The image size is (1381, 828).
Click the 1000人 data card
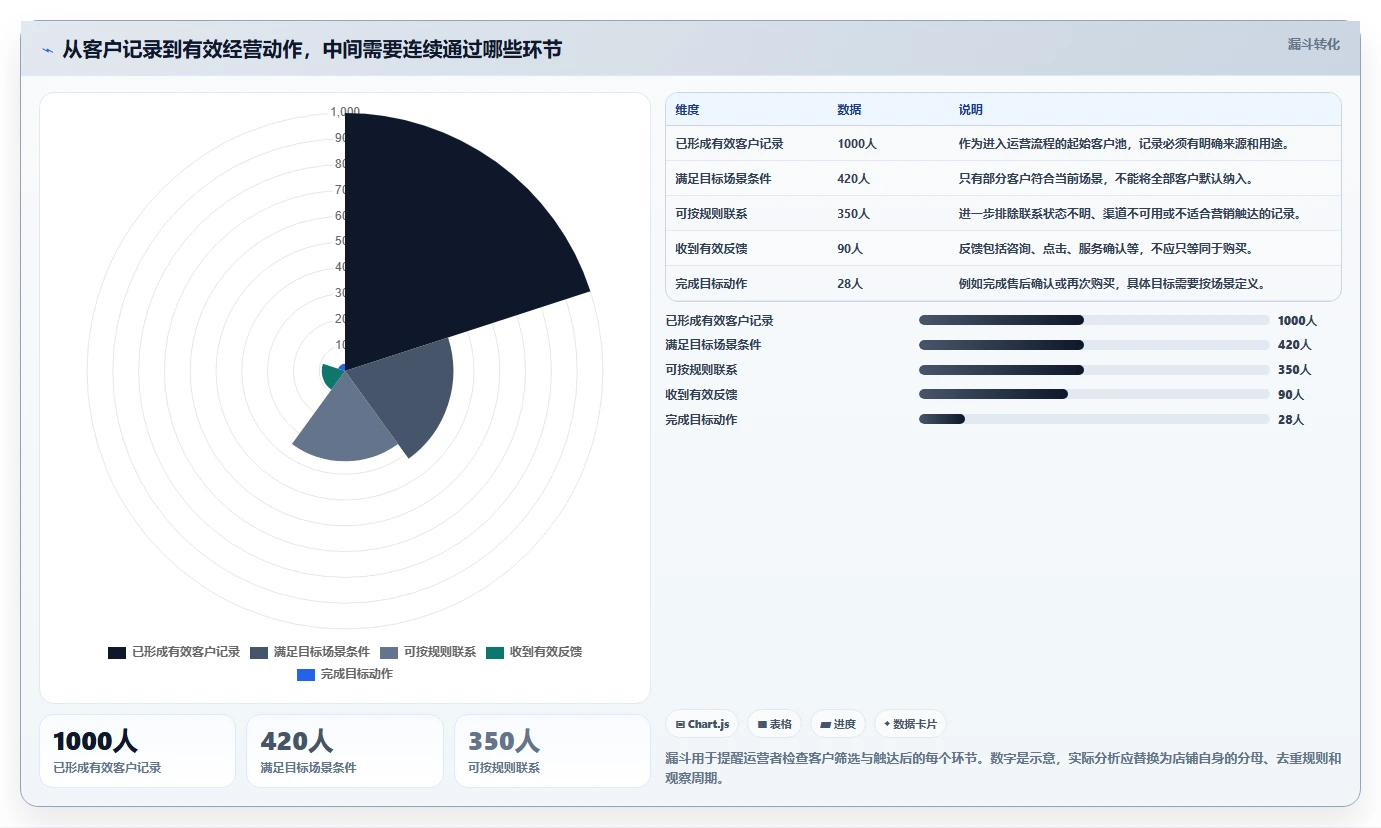click(x=137, y=751)
